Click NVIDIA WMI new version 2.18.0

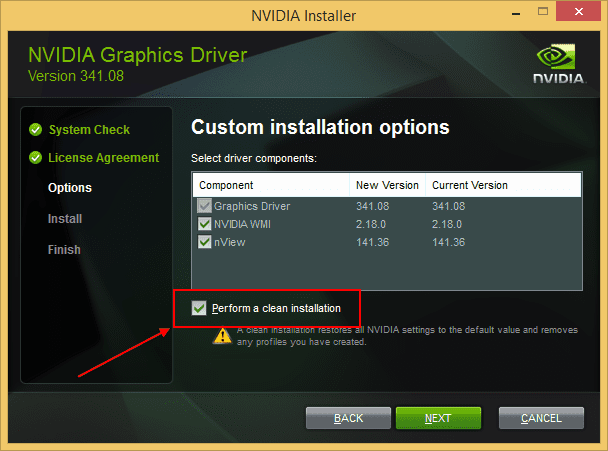371,224
